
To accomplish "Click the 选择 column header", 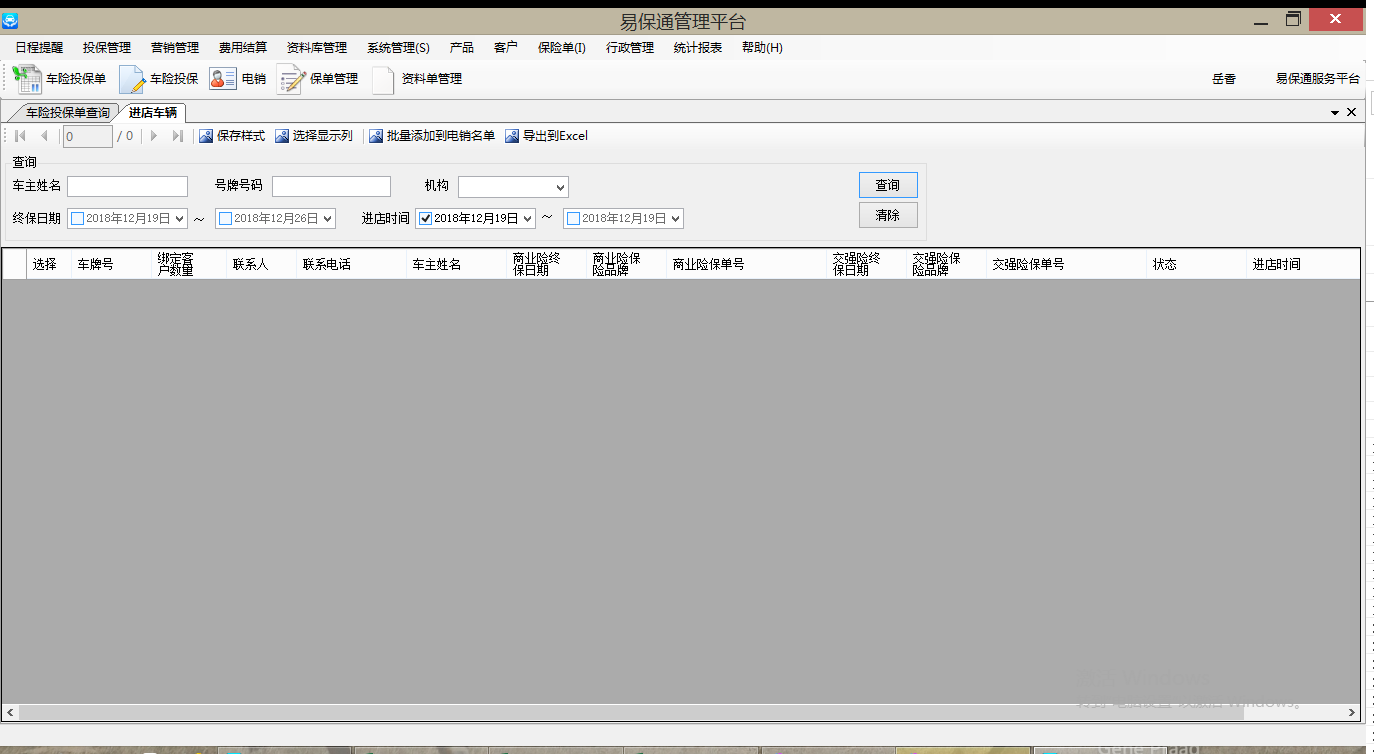I will [x=49, y=264].
